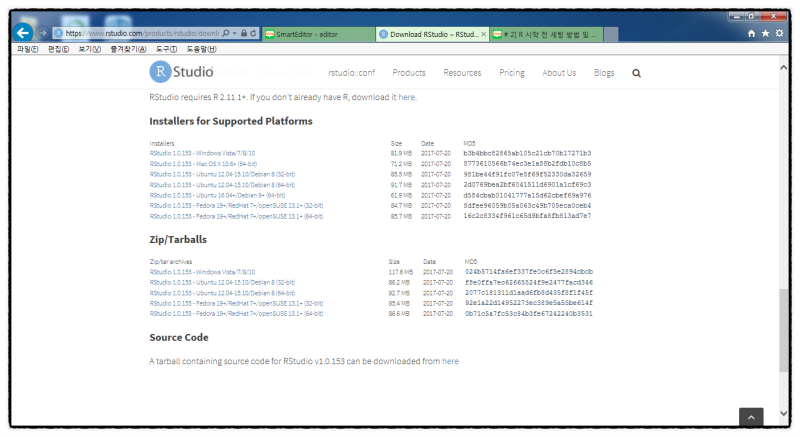Click the vertical scrollbar thumb
This screenshot has width=800, height=437.
pyautogui.click(x=783, y=330)
